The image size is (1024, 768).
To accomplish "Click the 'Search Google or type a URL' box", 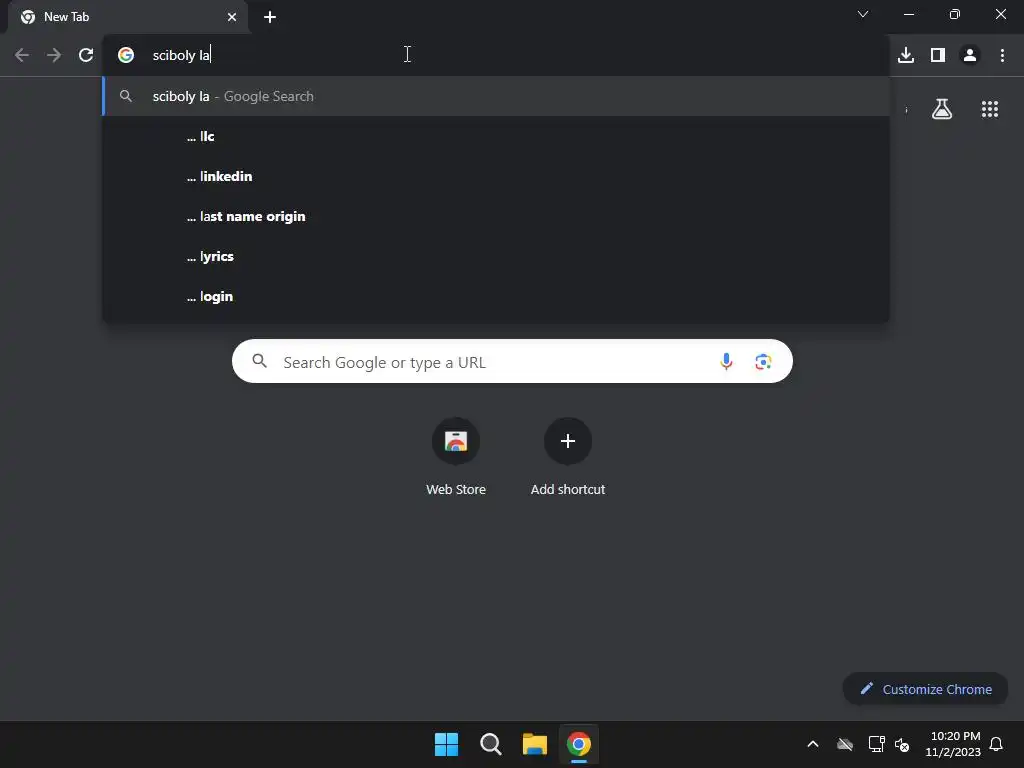I will click(512, 361).
